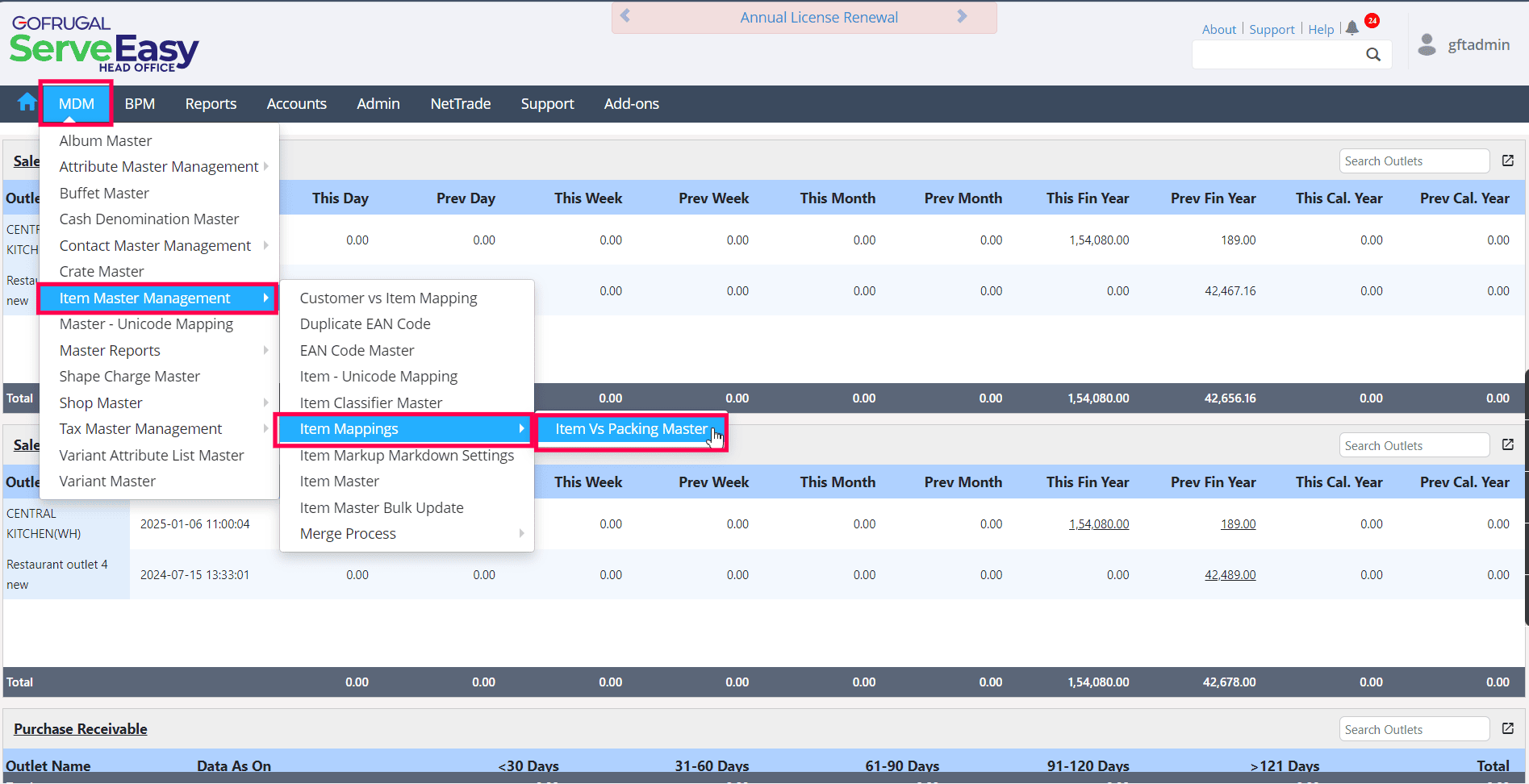Expand Item Master Management submenu
This screenshot has height=784, width=1529.
click(160, 298)
